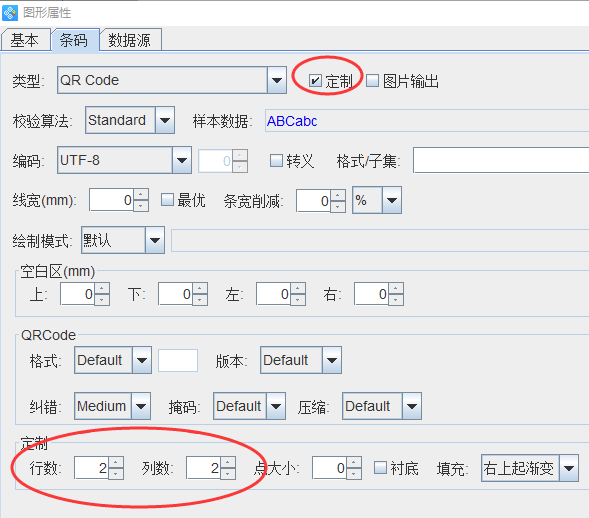Uncheck the 定制 checkbox

point(315,80)
